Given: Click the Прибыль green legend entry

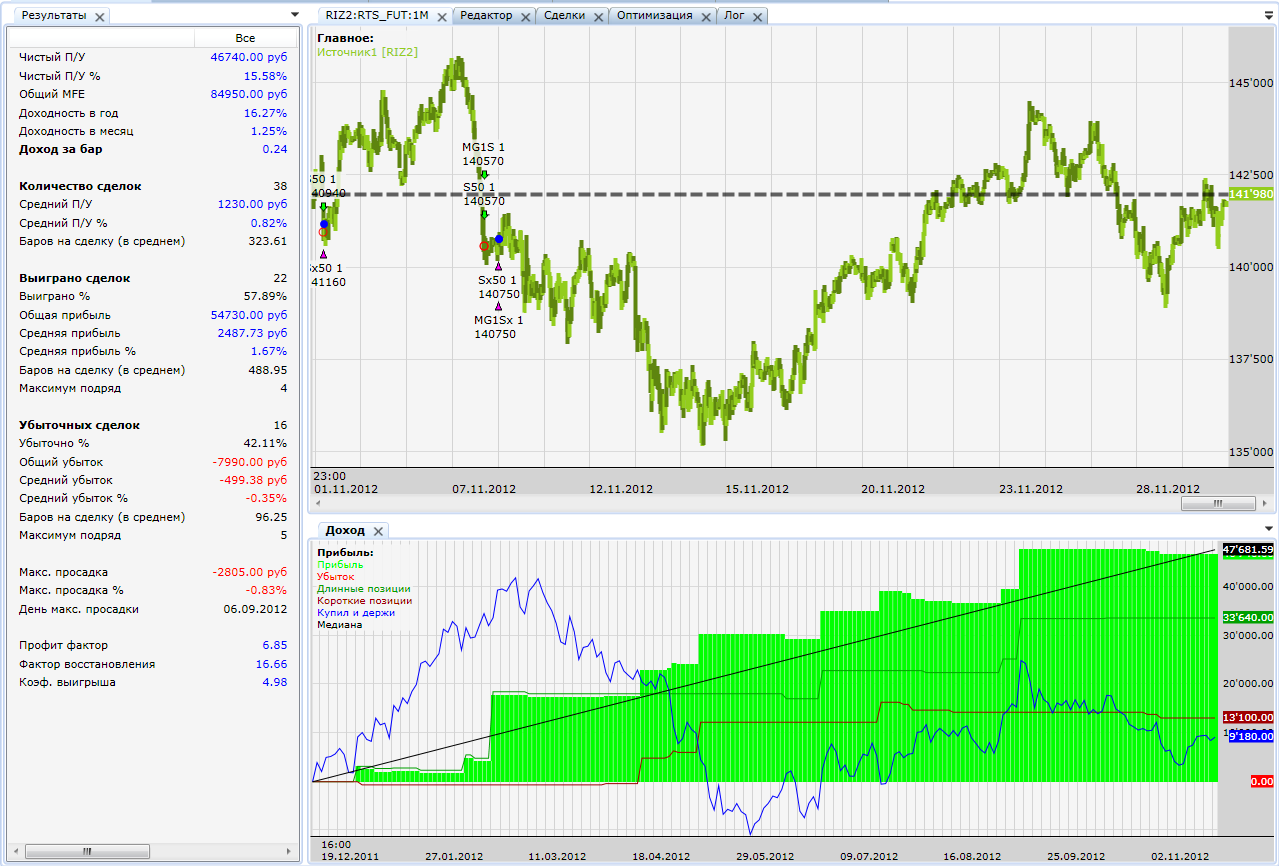Looking at the screenshot, I should click(340, 565).
